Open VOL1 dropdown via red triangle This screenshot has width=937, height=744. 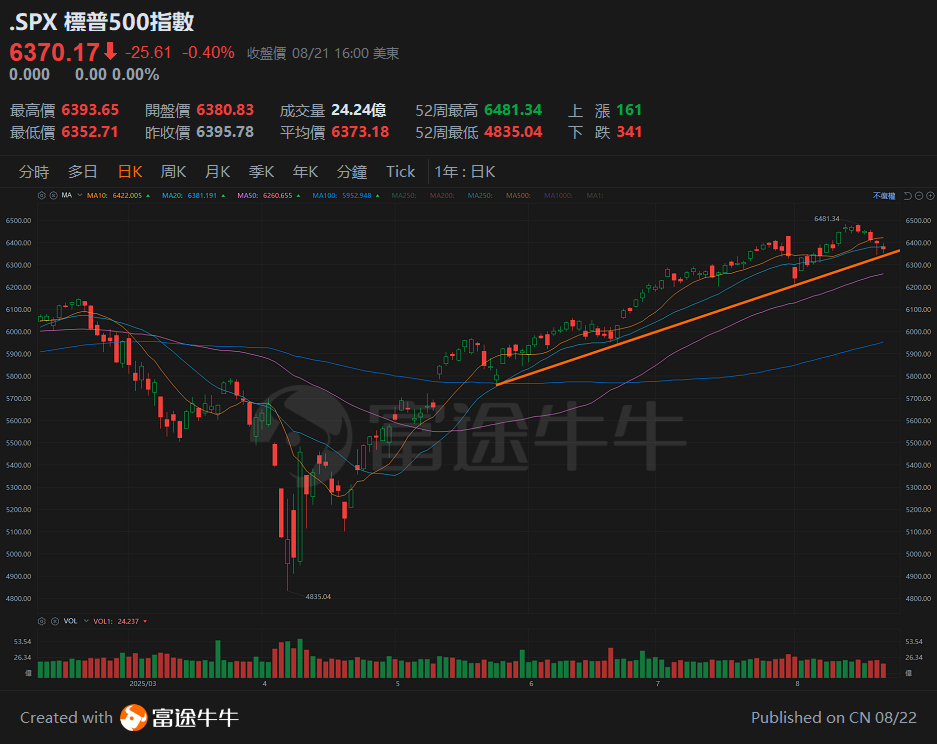145,620
